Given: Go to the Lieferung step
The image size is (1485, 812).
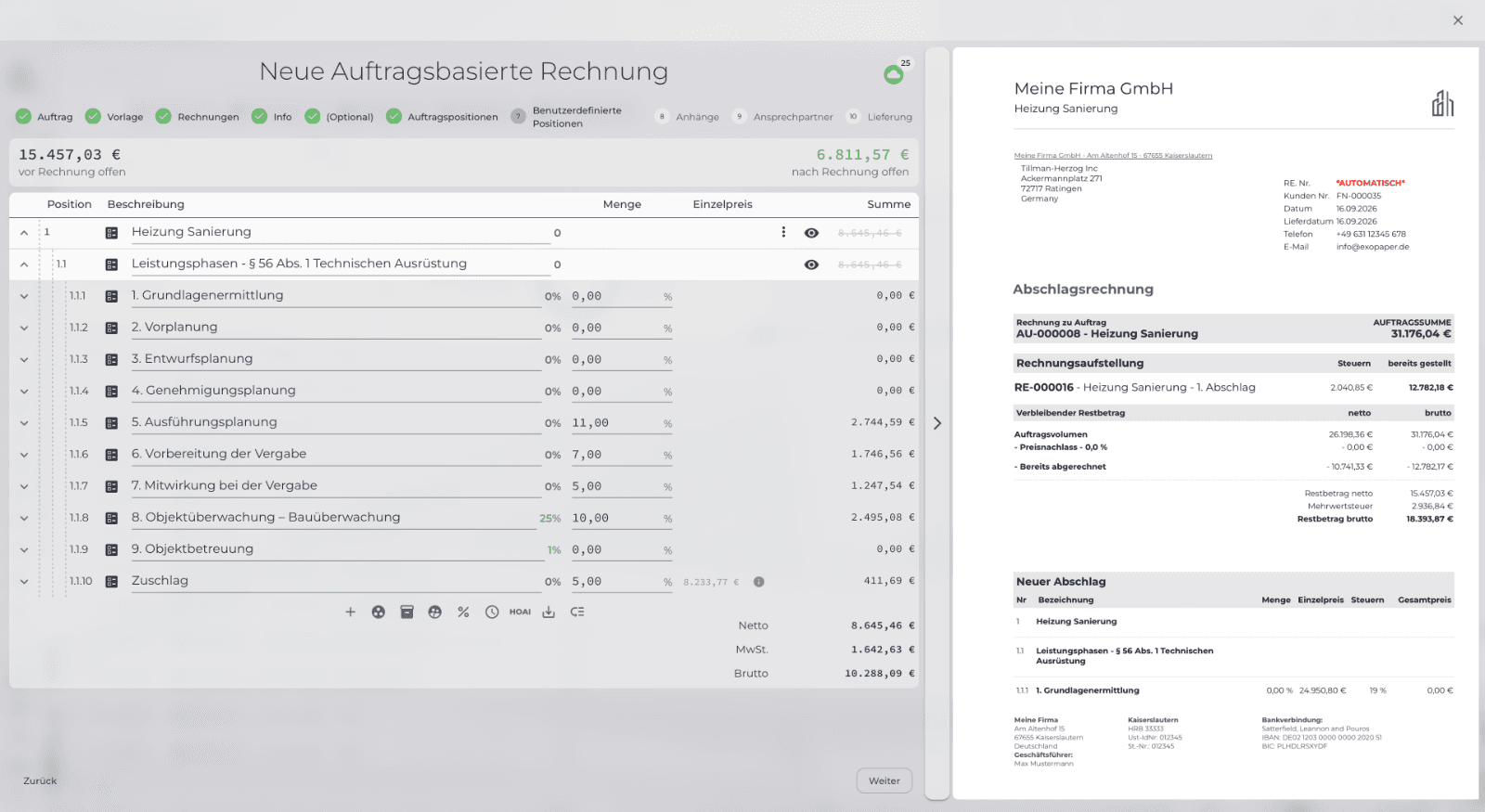Looking at the screenshot, I should point(880,117).
